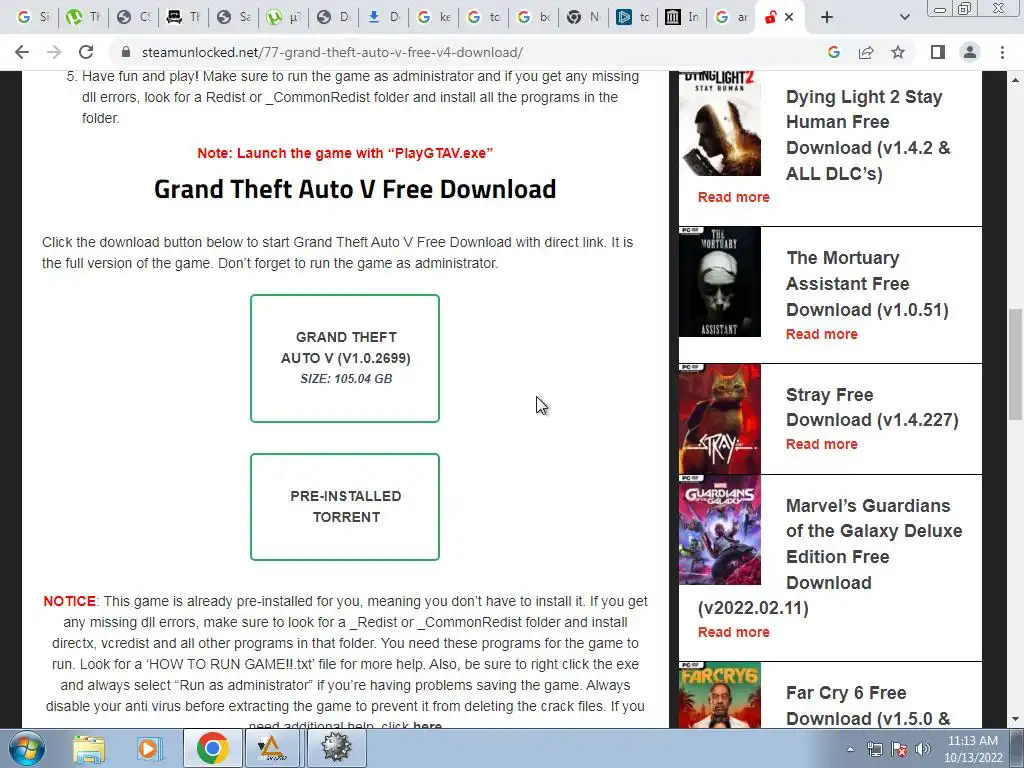Click Read more under Dying Light 2
The width and height of the screenshot is (1024, 768).
point(733,197)
